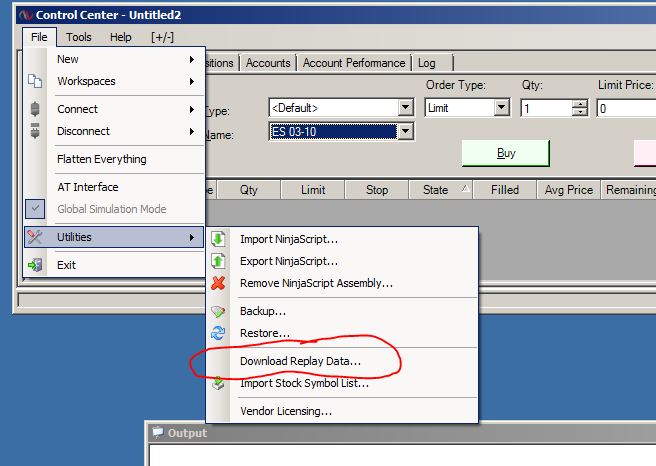Sort by the Filled column header
The image size is (656, 466).
[505, 190]
